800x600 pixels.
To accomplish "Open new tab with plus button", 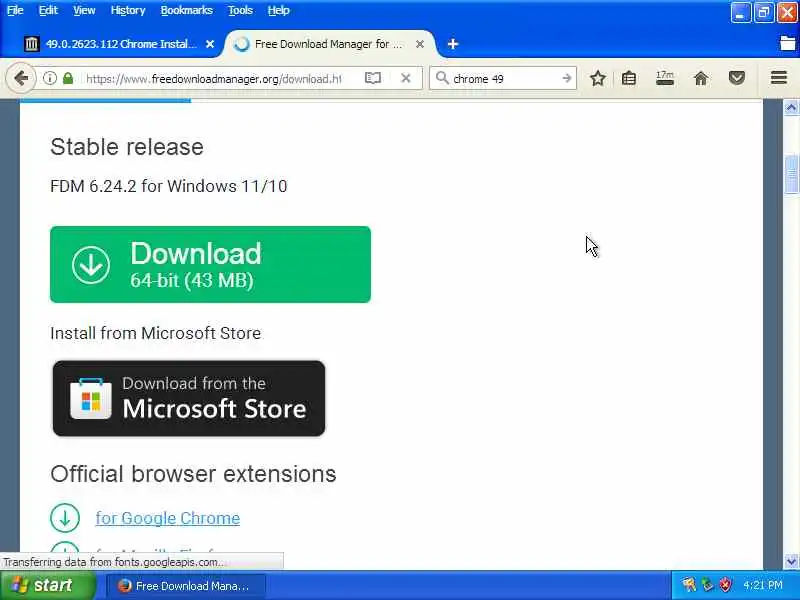I will coord(453,44).
